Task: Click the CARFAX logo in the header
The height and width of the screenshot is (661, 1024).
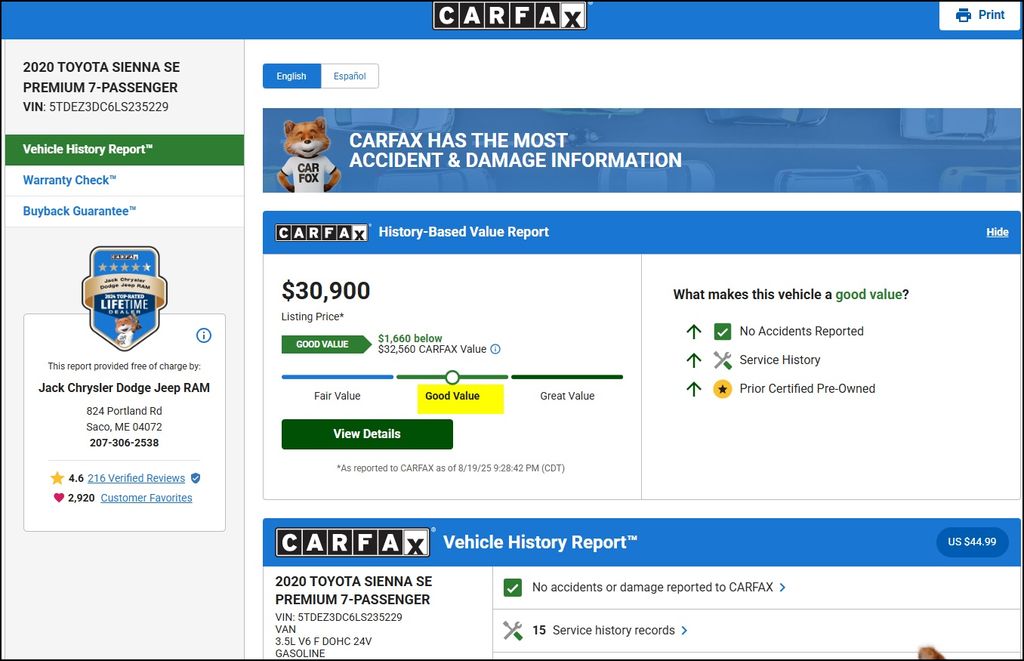Action: pos(509,15)
